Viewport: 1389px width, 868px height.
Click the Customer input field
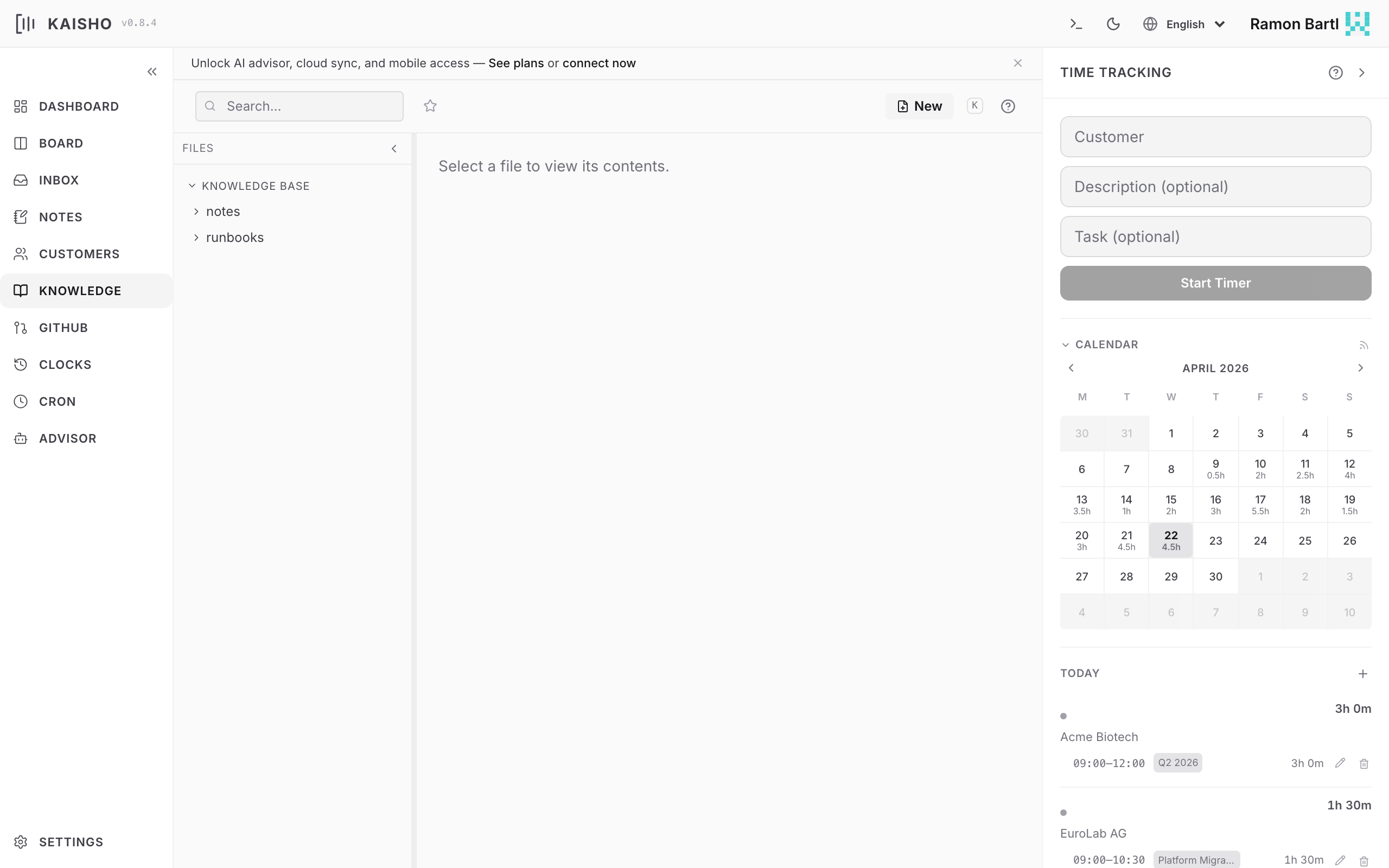(1214, 136)
